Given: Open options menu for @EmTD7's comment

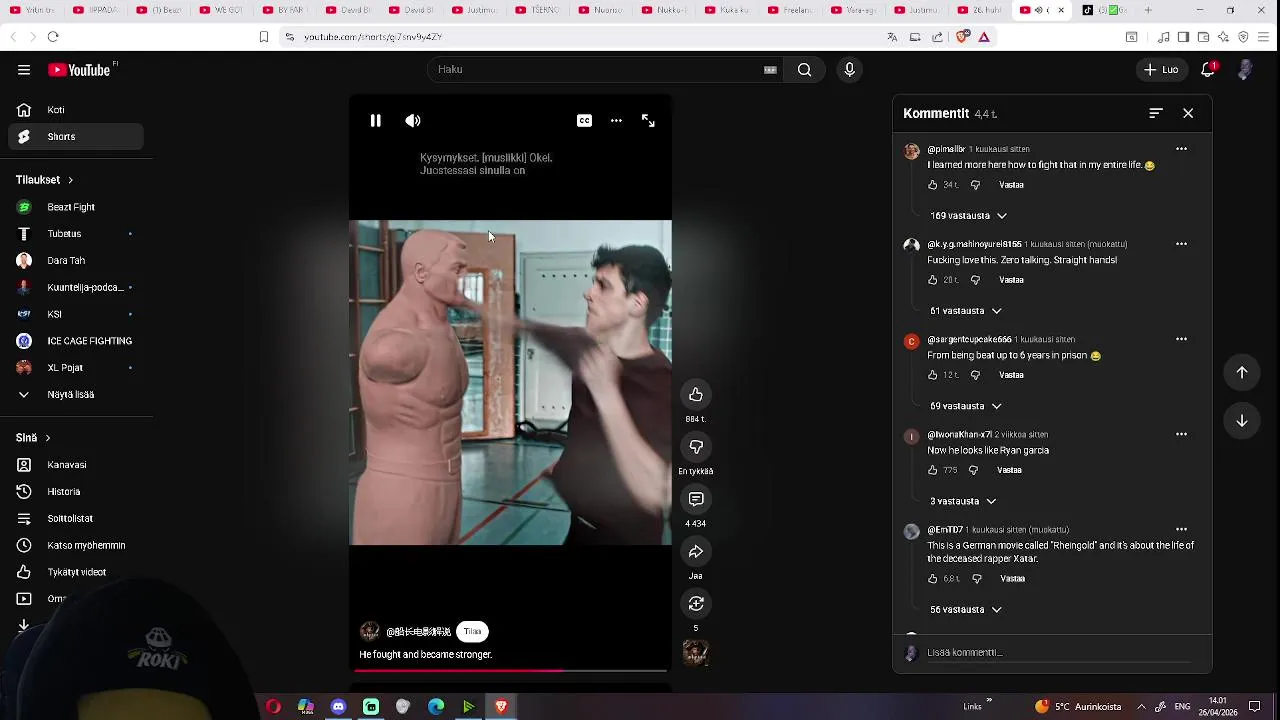Looking at the screenshot, I should [1181, 529].
